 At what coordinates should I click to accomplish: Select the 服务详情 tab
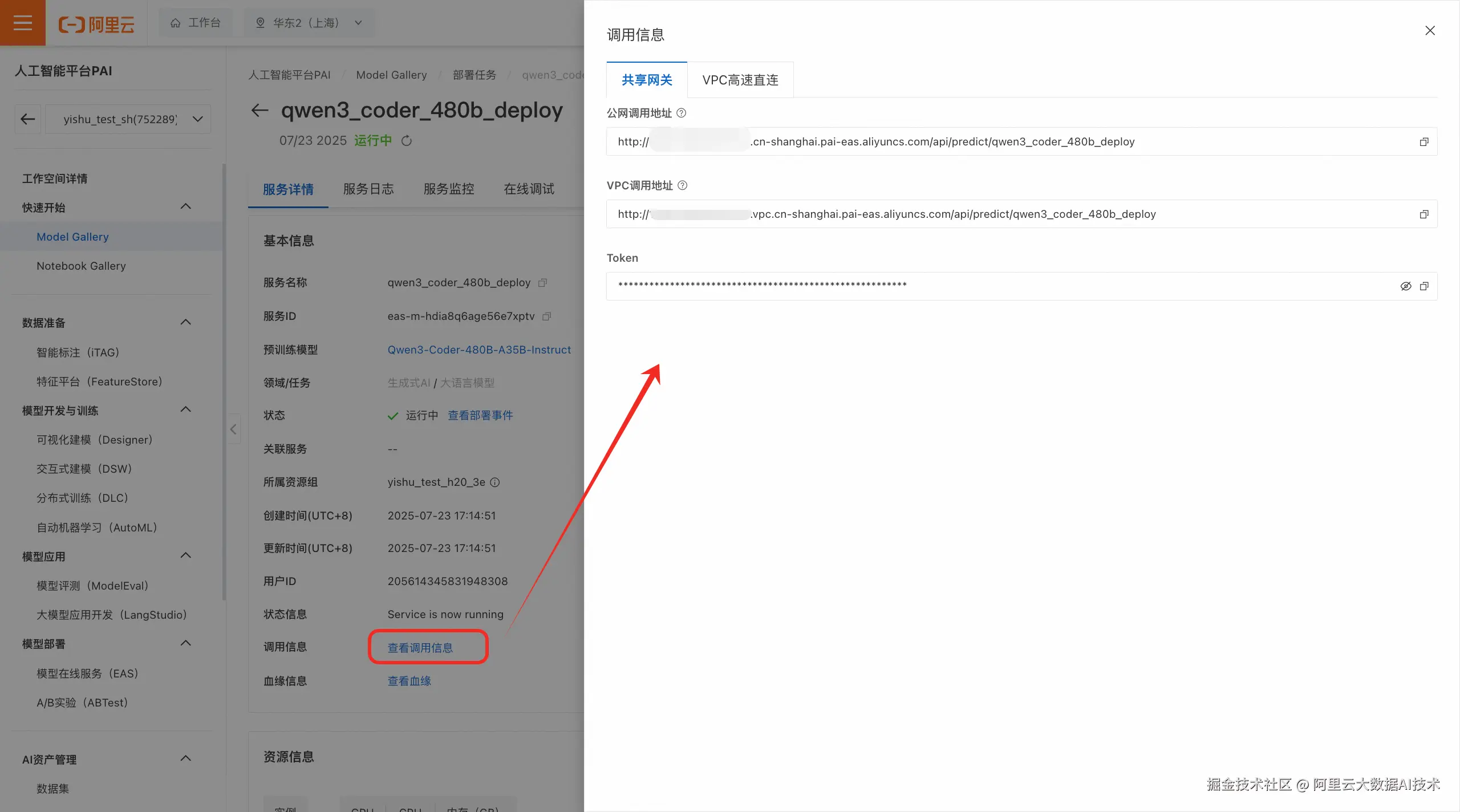coord(288,189)
